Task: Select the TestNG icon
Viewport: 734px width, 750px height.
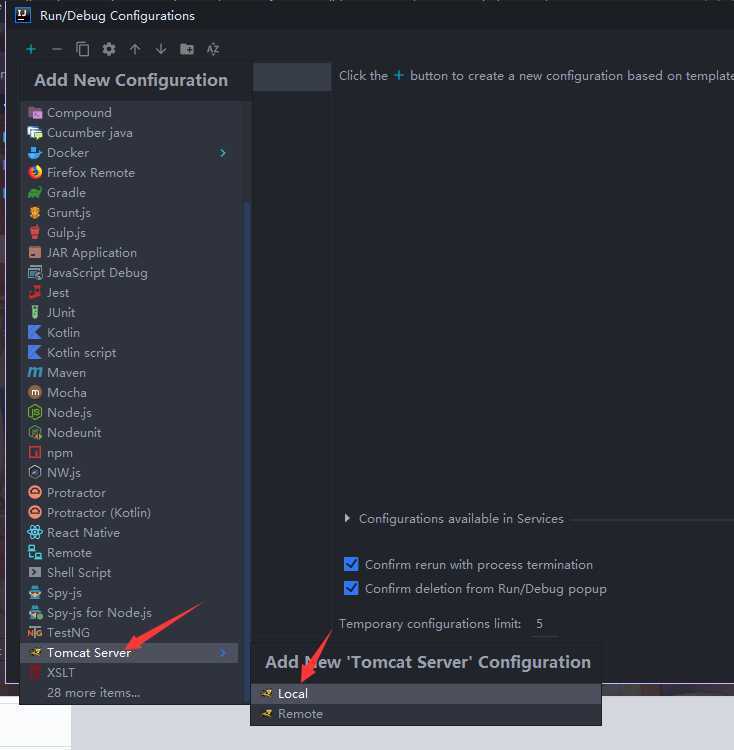Action: pyautogui.click(x=35, y=633)
